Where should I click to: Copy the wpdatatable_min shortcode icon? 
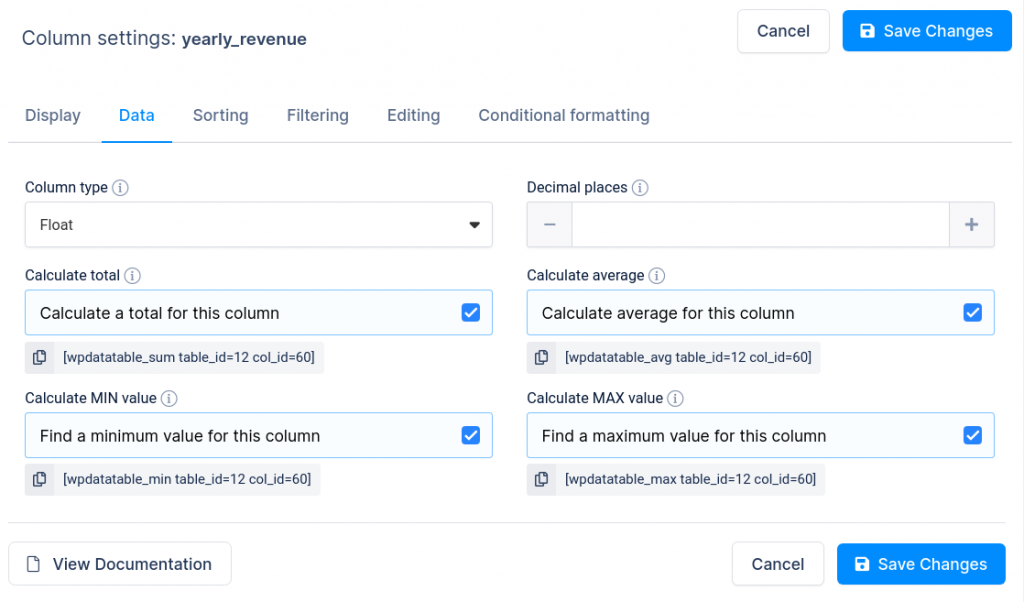coord(40,480)
